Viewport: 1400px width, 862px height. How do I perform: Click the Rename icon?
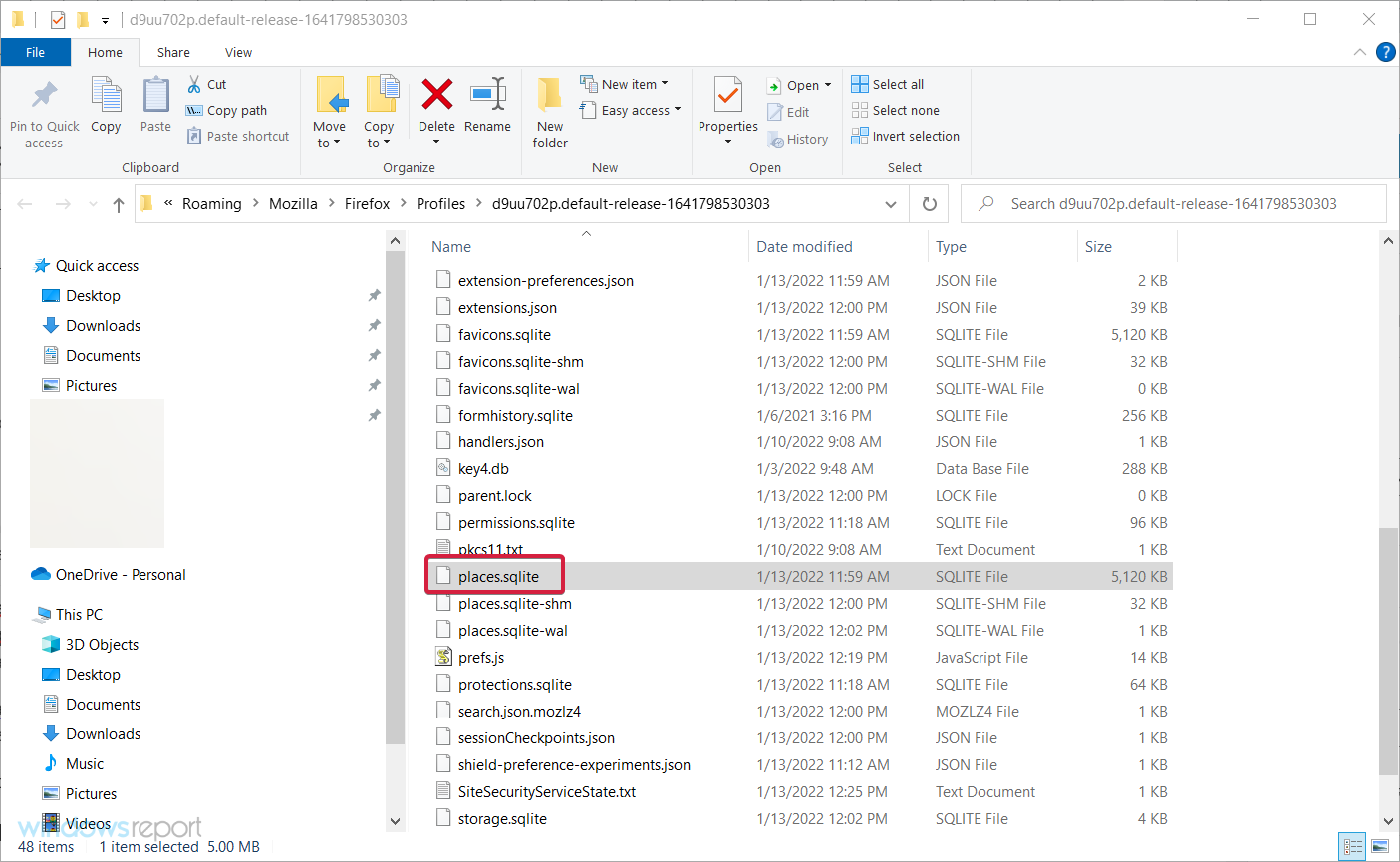[x=488, y=94]
